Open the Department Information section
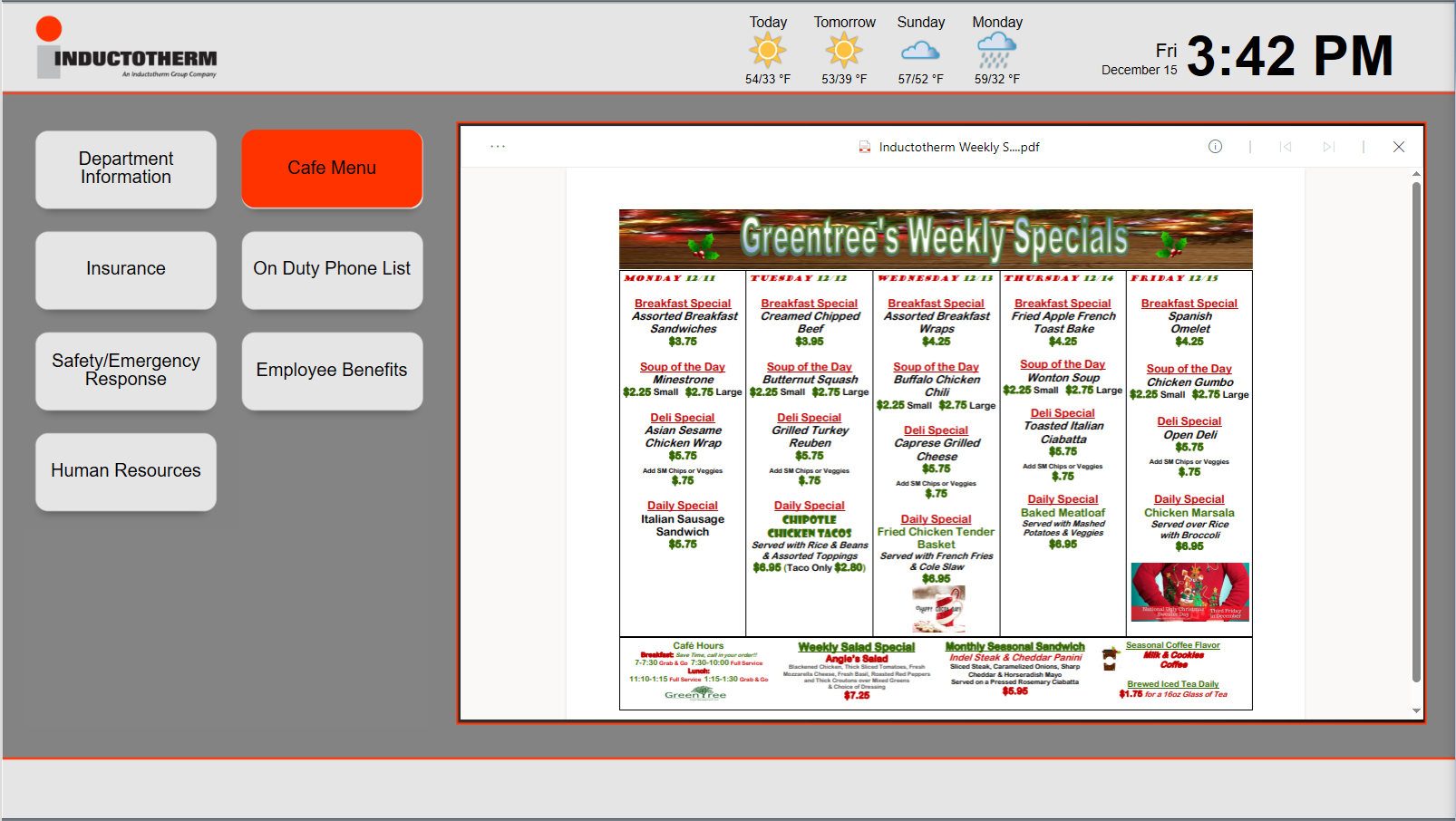 coord(126,169)
